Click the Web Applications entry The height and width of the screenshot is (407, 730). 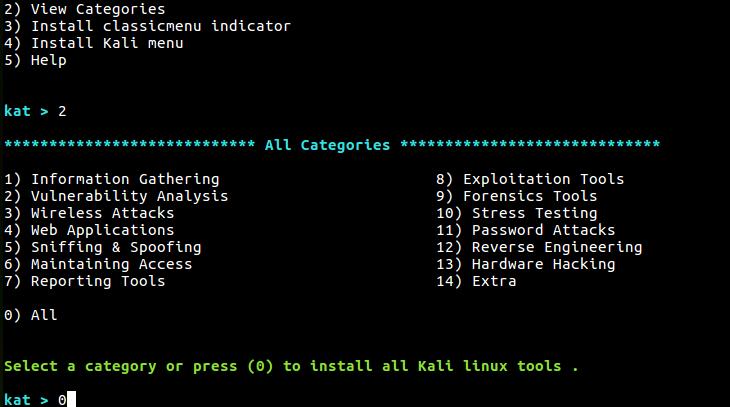pyautogui.click(x=89, y=230)
